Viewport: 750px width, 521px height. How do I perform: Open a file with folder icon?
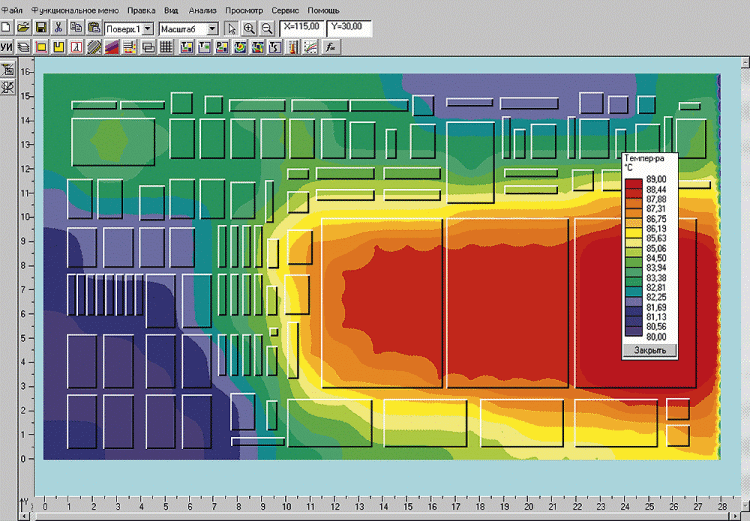[x=23, y=28]
